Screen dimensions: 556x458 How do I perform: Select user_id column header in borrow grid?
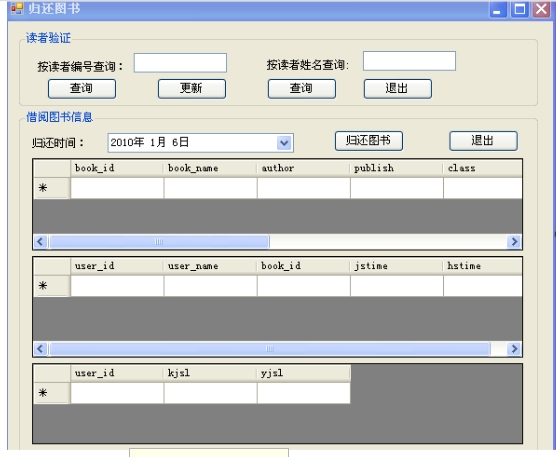point(117,266)
